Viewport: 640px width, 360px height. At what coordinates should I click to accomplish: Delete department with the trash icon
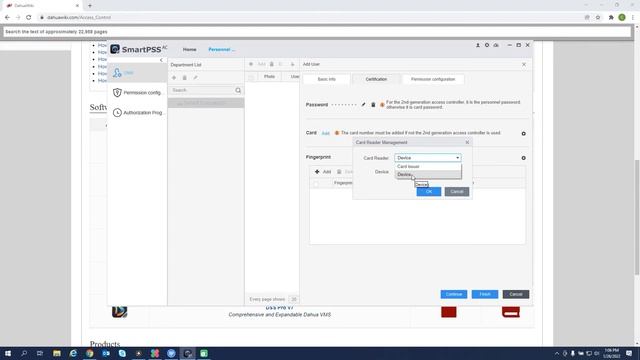point(184,78)
